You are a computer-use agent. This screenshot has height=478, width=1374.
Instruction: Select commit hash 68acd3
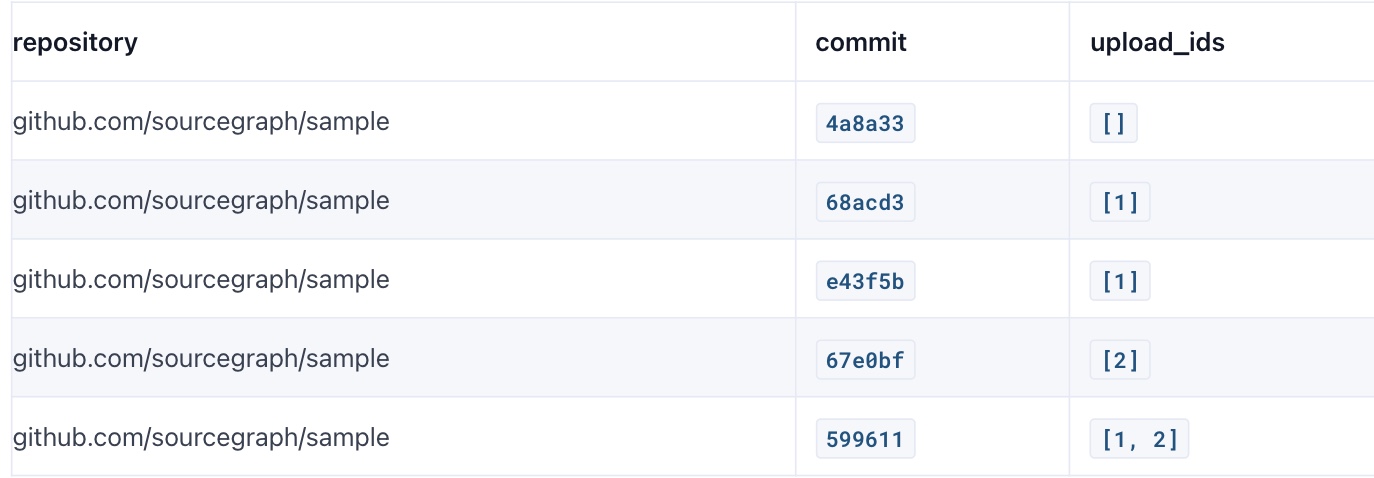[x=865, y=203]
